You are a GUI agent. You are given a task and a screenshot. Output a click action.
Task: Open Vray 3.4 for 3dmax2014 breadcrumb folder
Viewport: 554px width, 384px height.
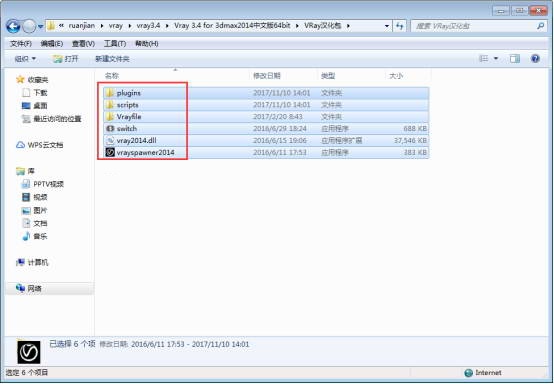click(x=232, y=26)
